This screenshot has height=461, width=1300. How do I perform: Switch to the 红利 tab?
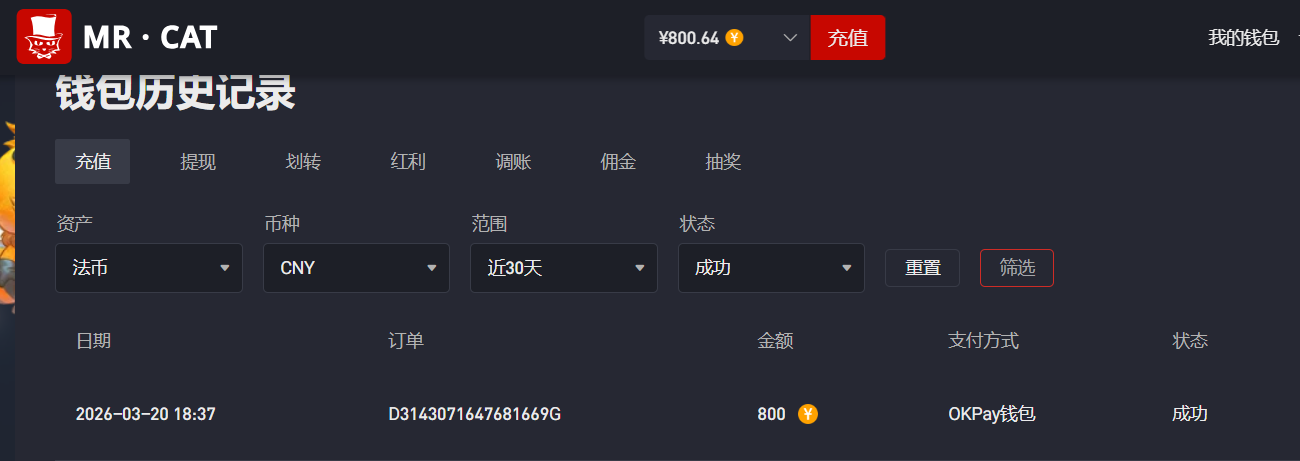coord(408,162)
